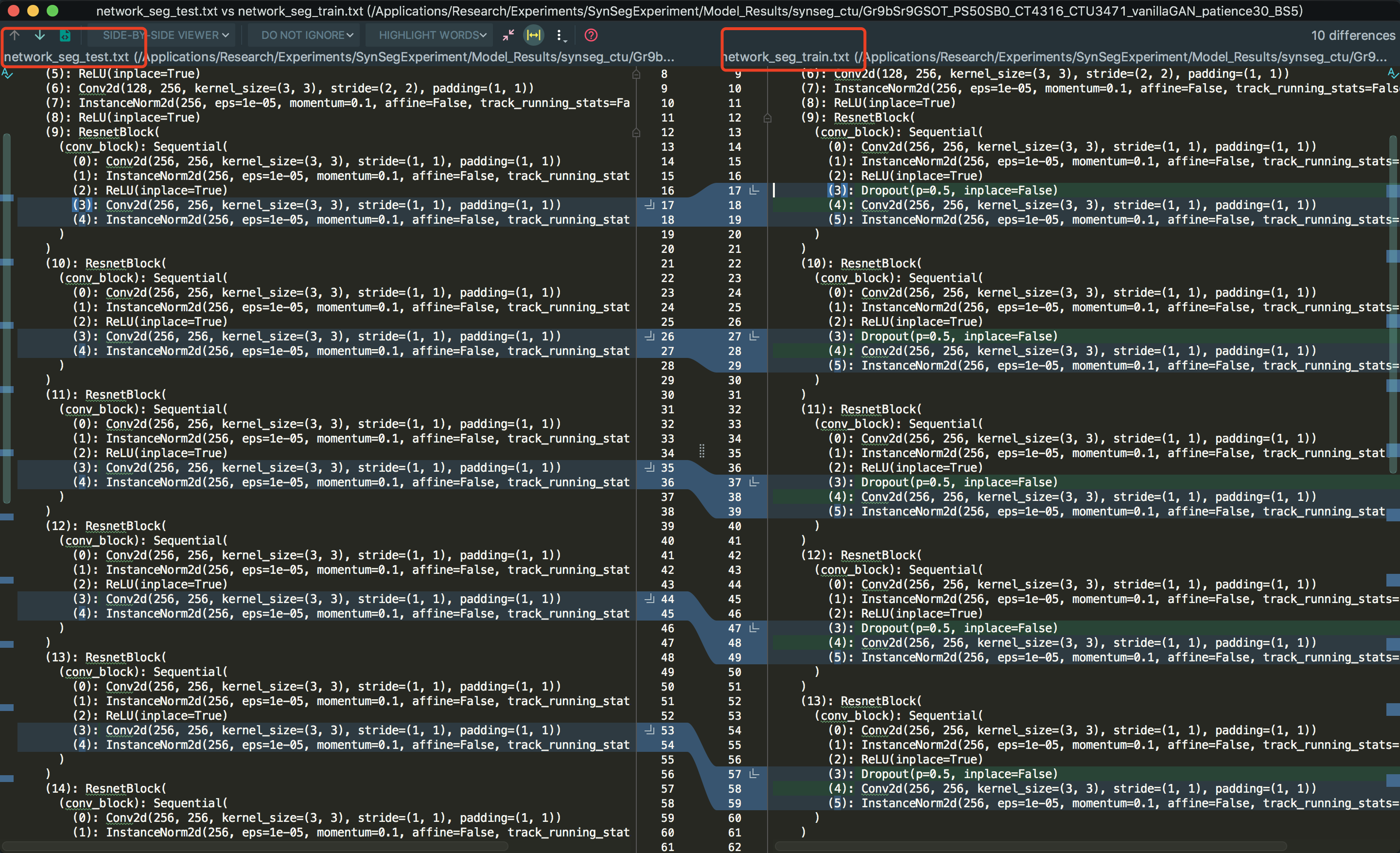Image resolution: width=1400 pixels, height=853 pixels.
Task: Collapse fold marker at left line 12
Action: [636, 132]
